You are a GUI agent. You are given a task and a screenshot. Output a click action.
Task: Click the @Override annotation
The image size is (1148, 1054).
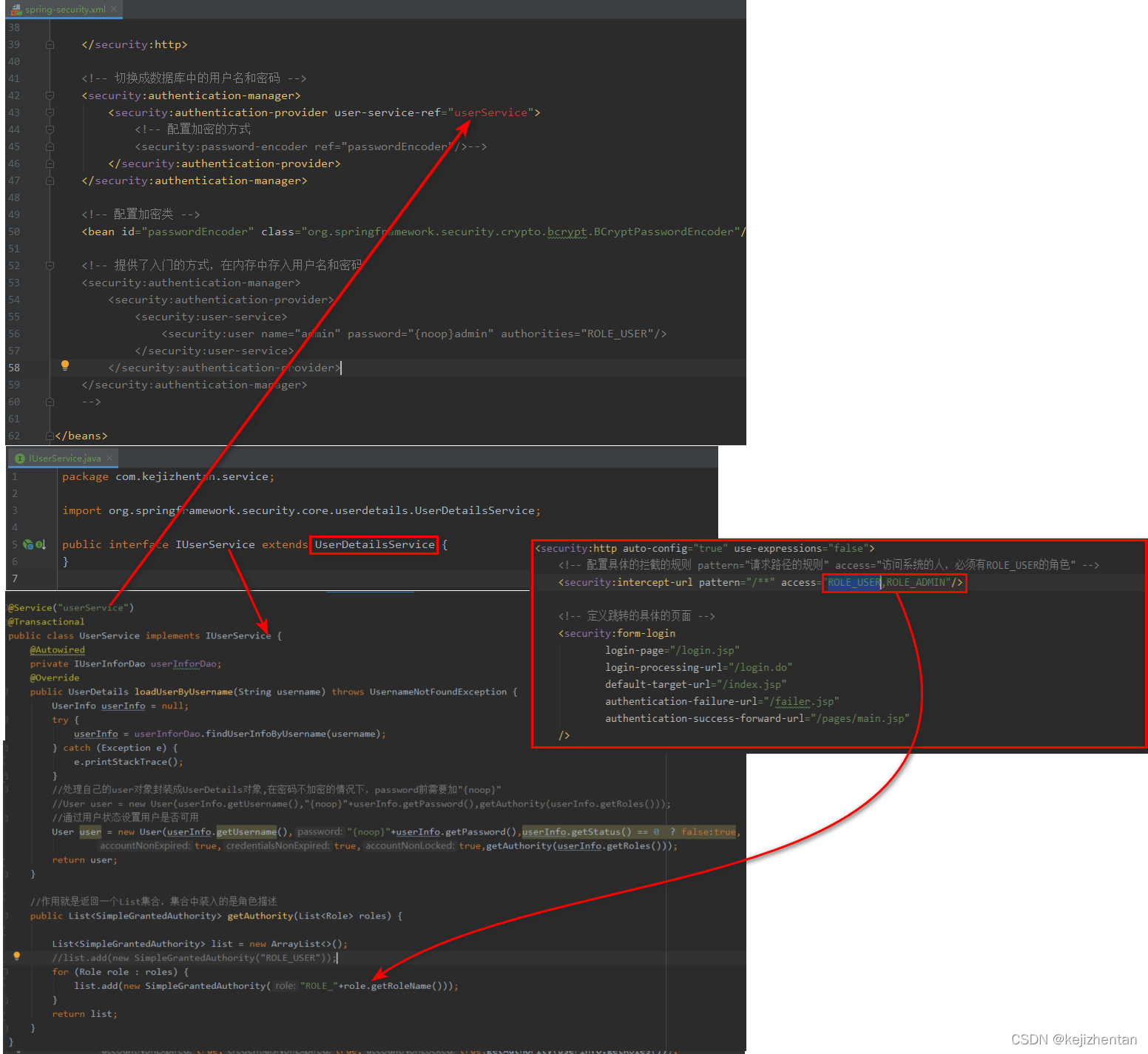pos(54,678)
